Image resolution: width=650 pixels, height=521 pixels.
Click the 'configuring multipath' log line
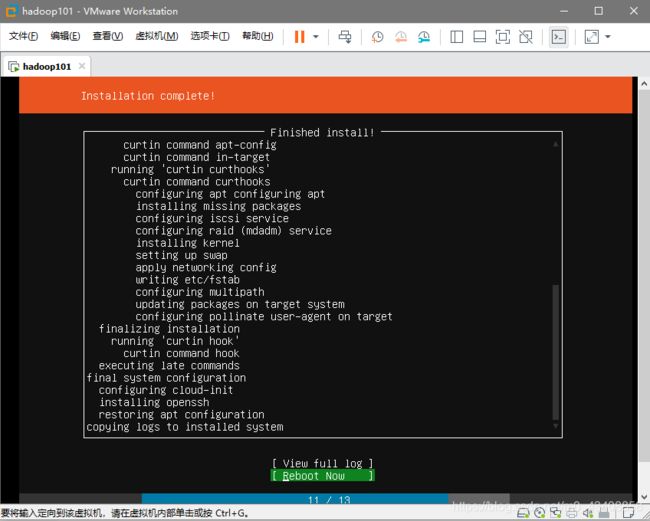pyautogui.click(x=200, y=292)
